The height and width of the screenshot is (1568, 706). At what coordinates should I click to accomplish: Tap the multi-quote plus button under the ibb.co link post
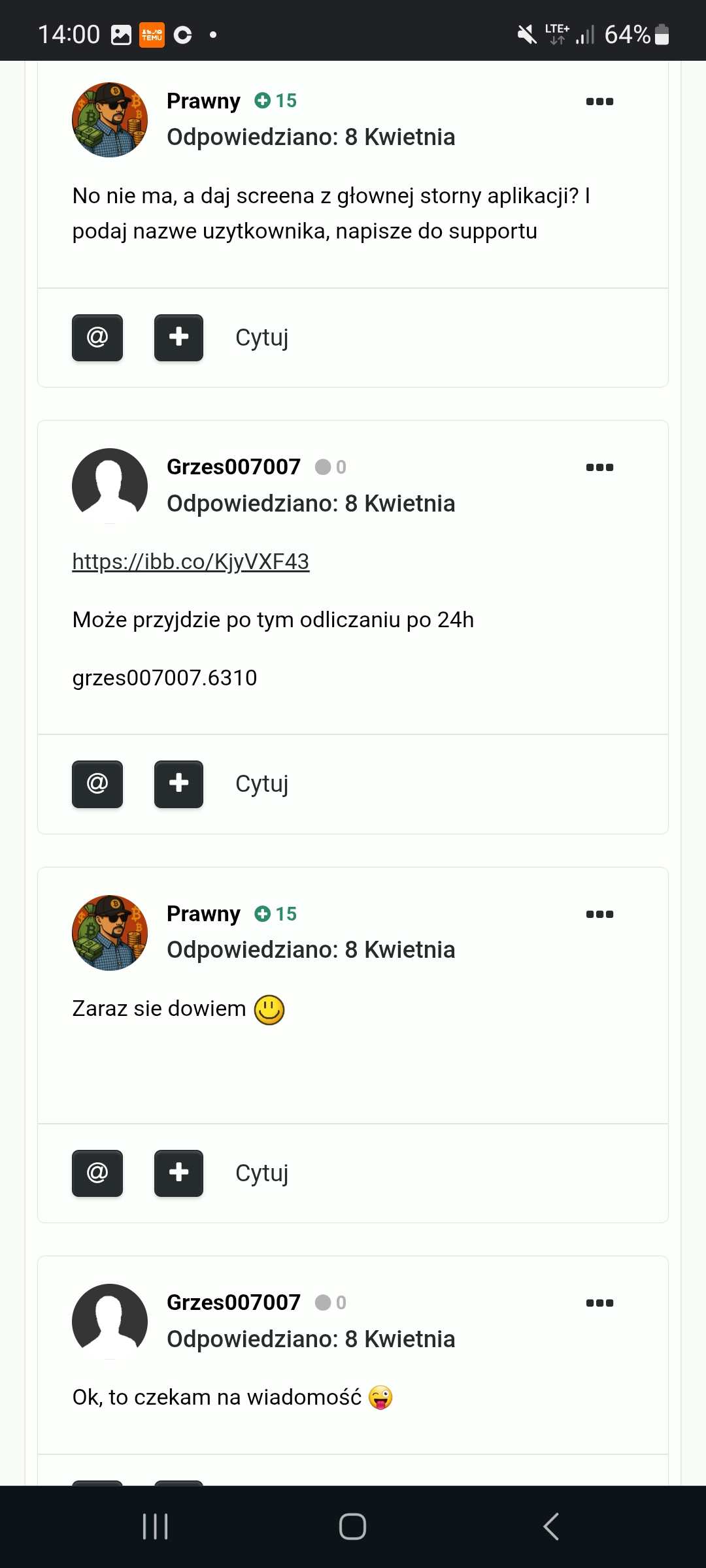coord(178,784)
